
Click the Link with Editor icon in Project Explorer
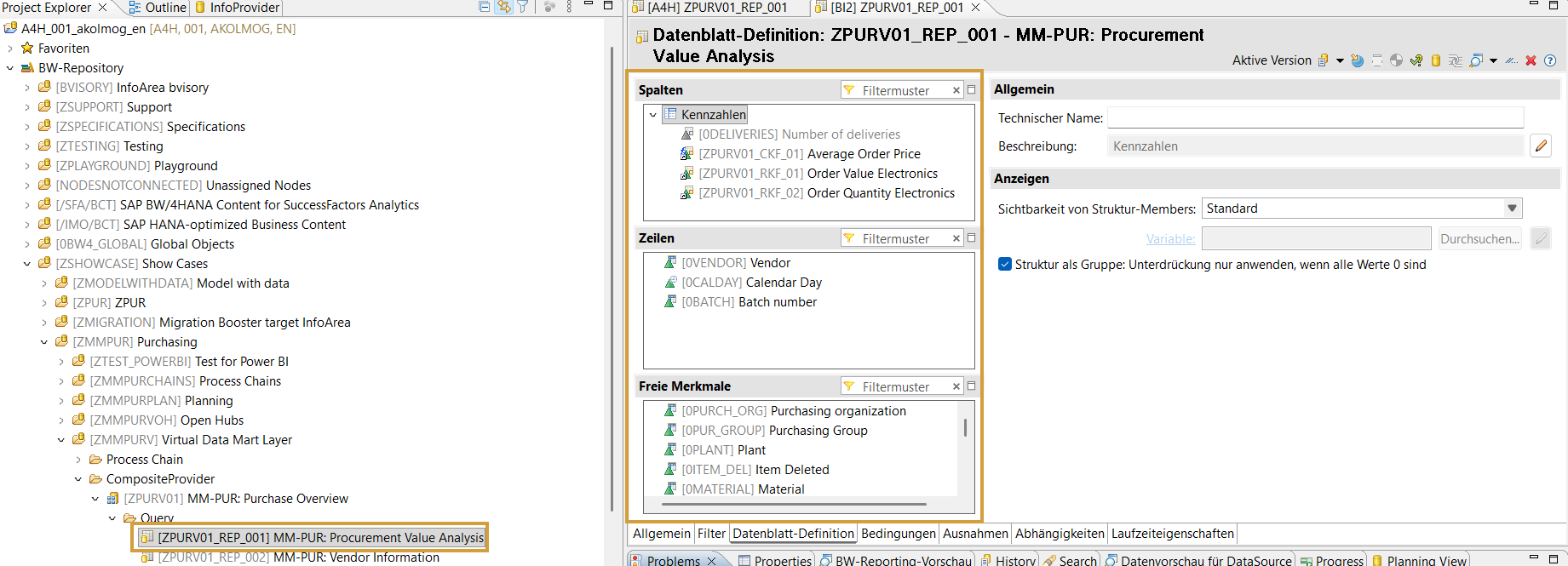(504, 7)
